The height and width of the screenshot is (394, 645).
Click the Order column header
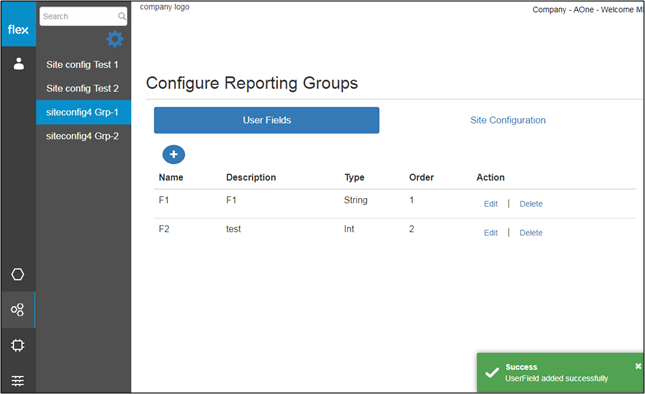pyautogui.click(x=421, y=177)
